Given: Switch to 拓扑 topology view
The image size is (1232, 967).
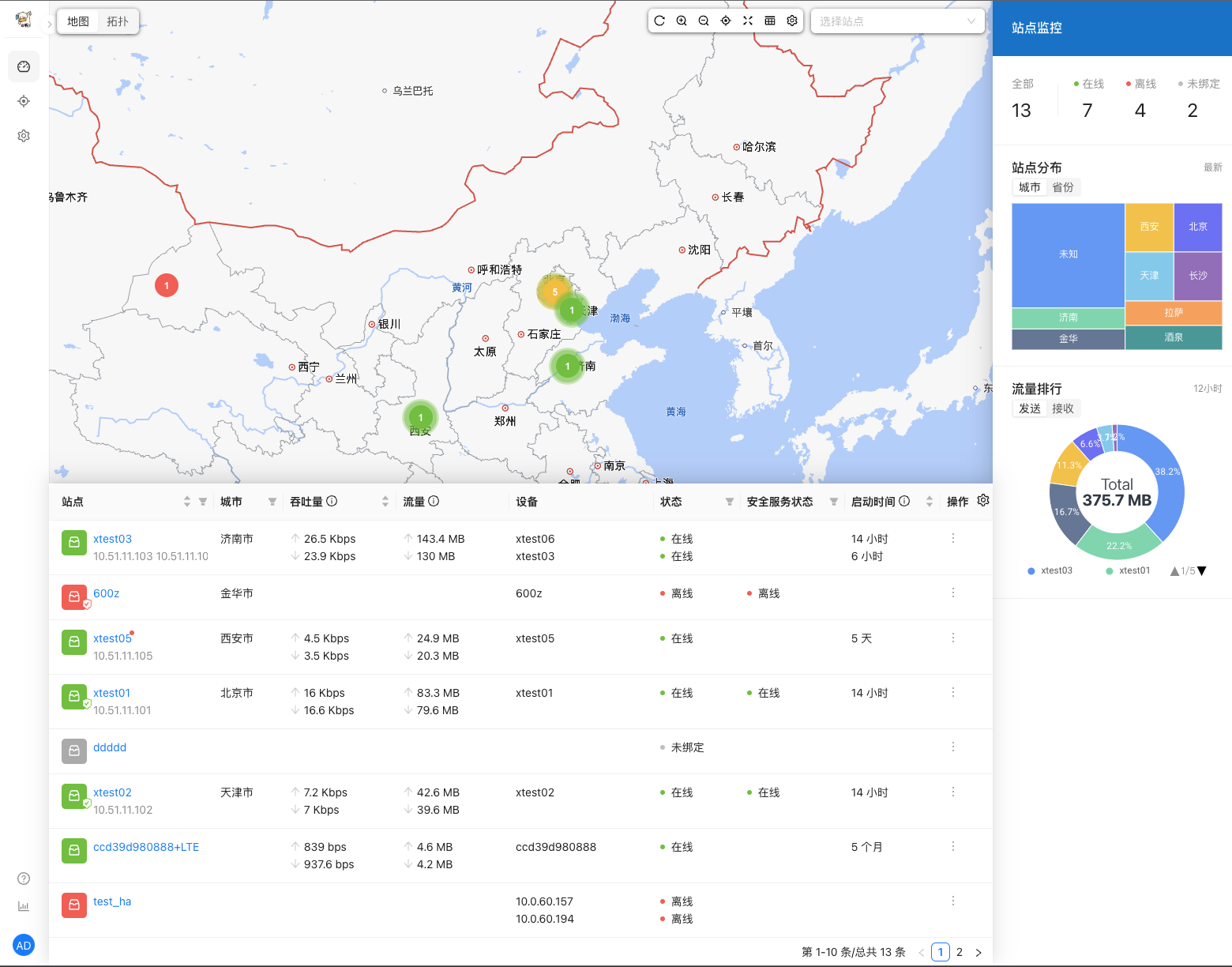Looking at the screenshot, I should pos(118,21).
